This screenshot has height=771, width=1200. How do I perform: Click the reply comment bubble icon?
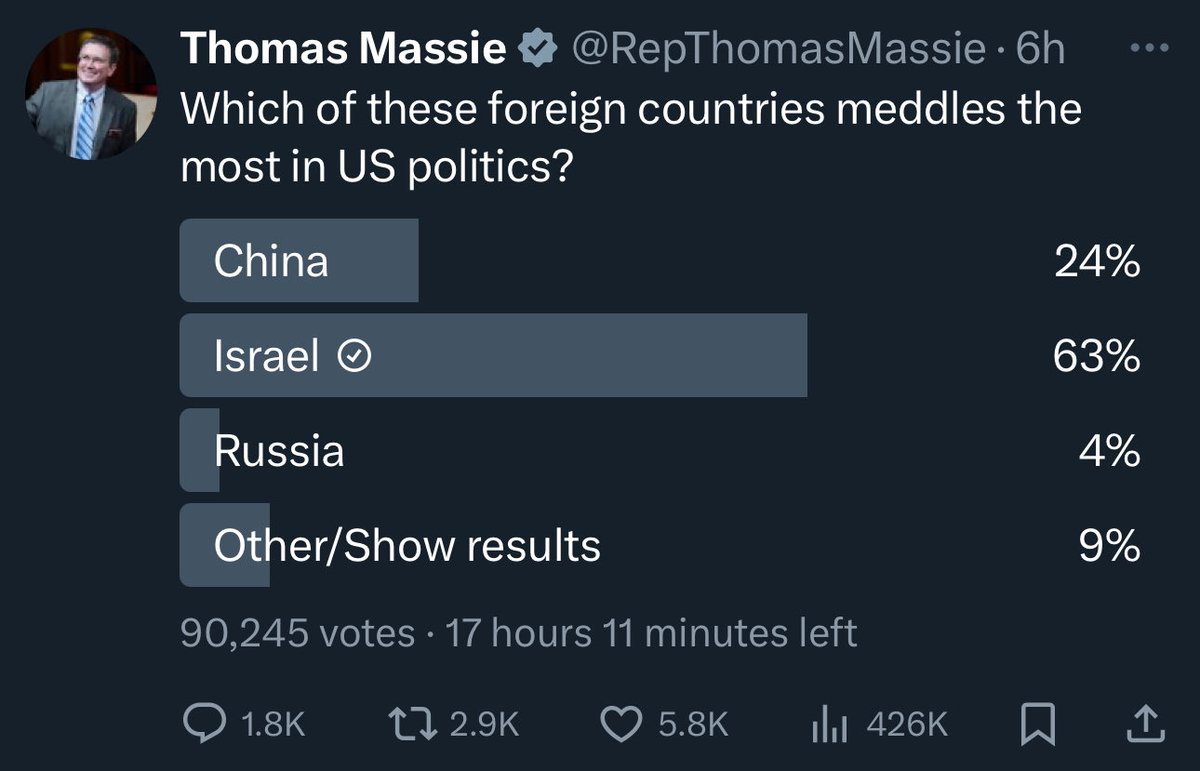(x=206, y=724)
